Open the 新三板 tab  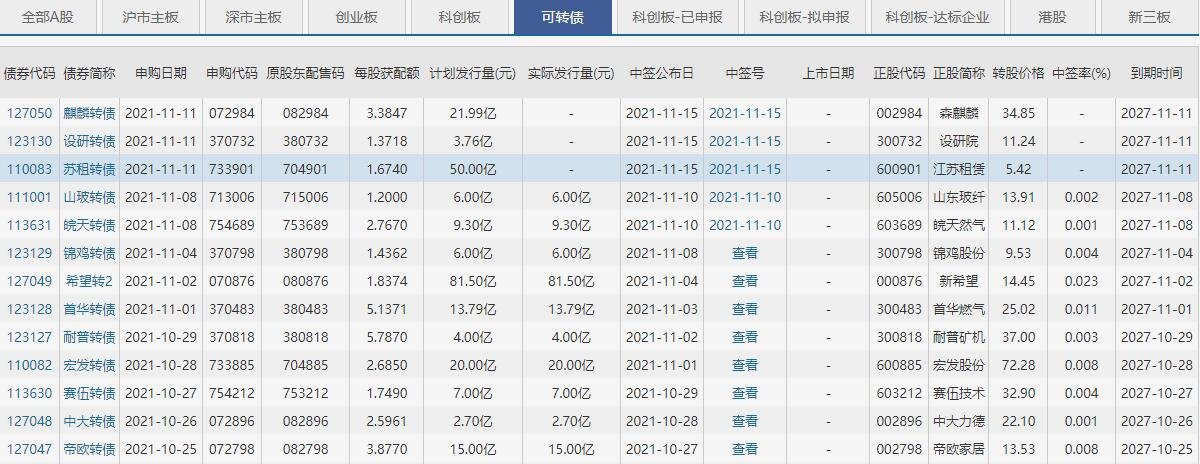coord(1149,18)
